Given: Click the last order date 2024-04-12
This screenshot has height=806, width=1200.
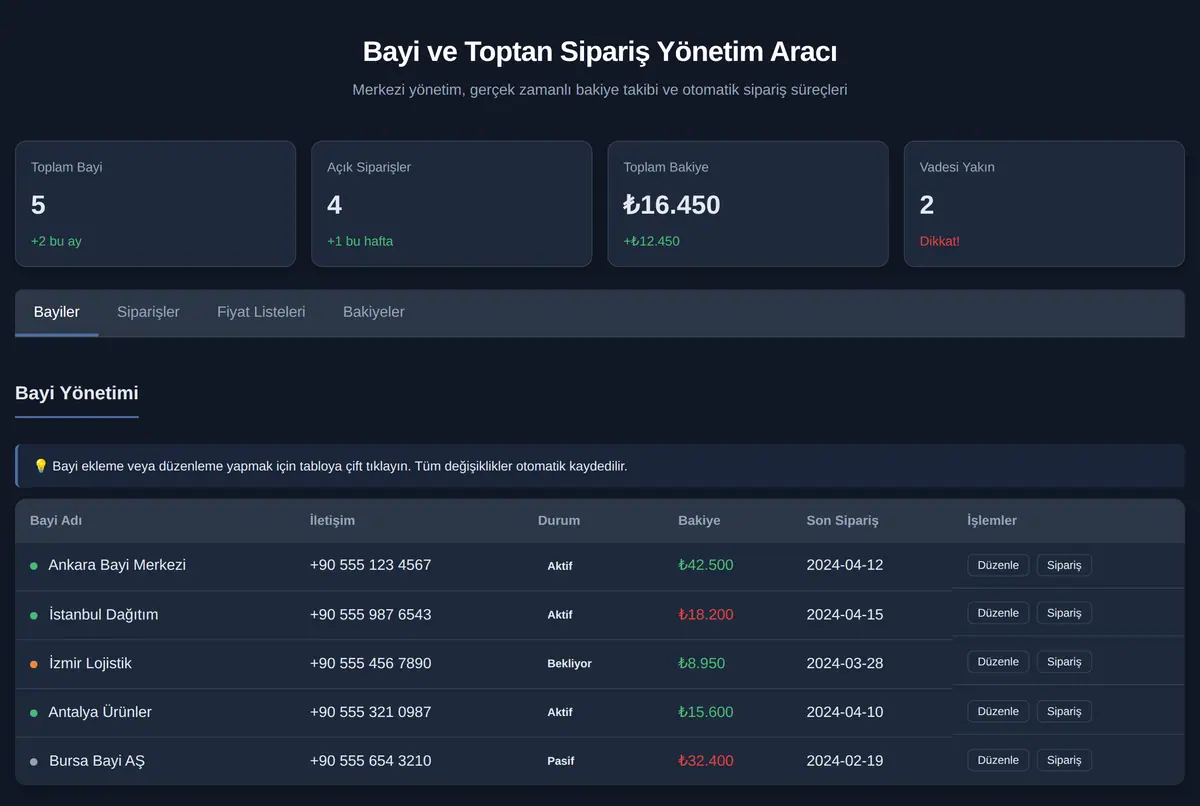Looking at the screenshot, I should (x=845, y=565).
